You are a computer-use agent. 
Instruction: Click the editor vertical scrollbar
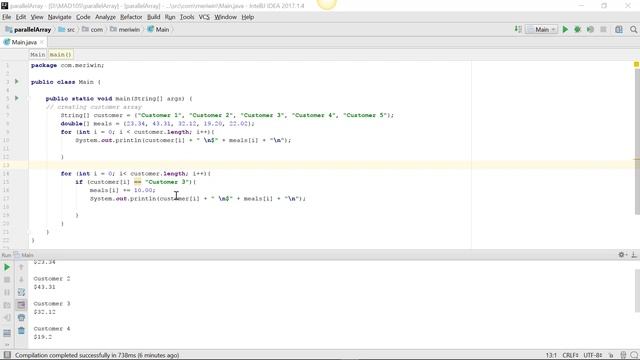637,141
